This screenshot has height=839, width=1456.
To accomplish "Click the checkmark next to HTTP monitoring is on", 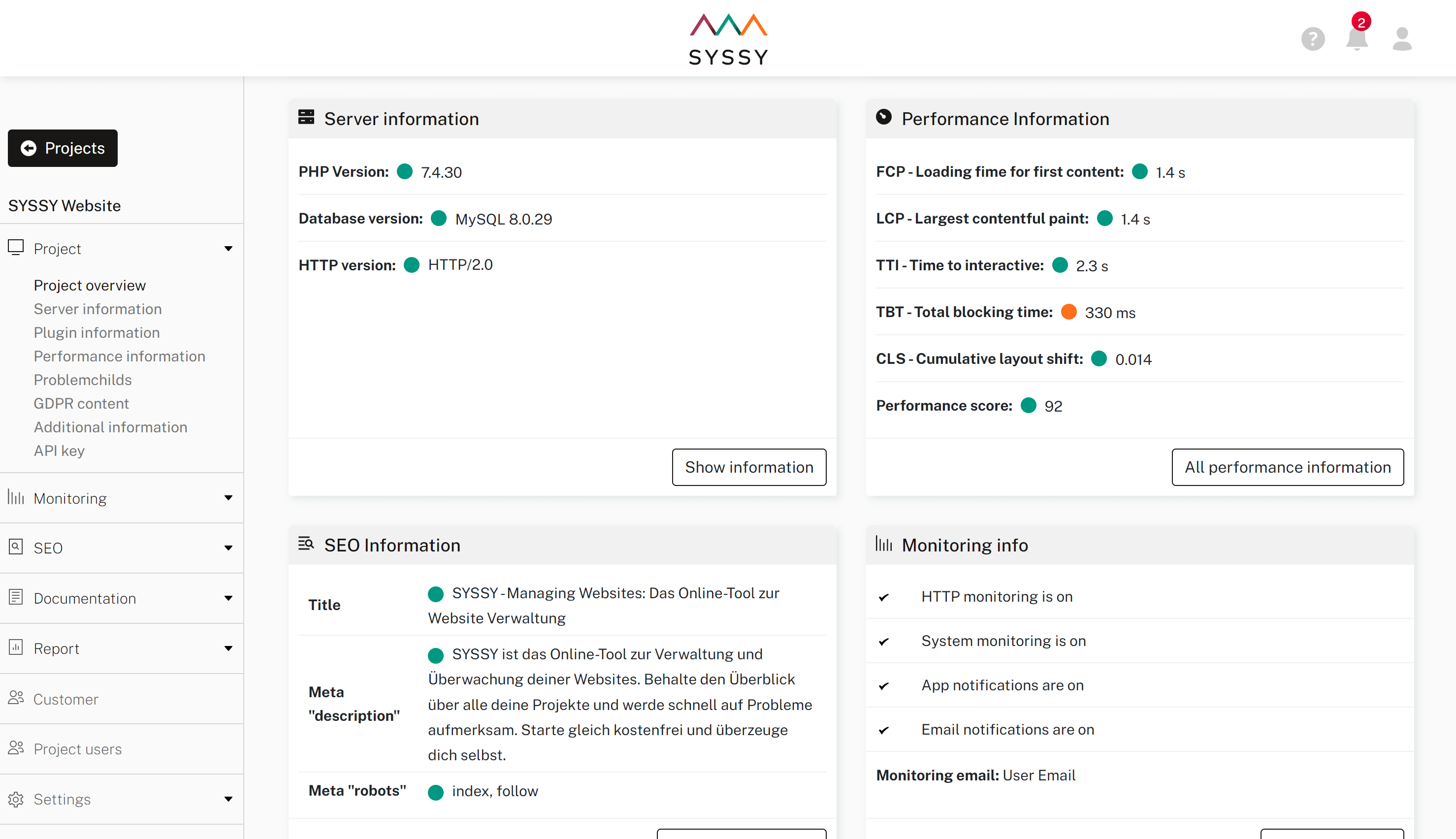I will [883, 597].
